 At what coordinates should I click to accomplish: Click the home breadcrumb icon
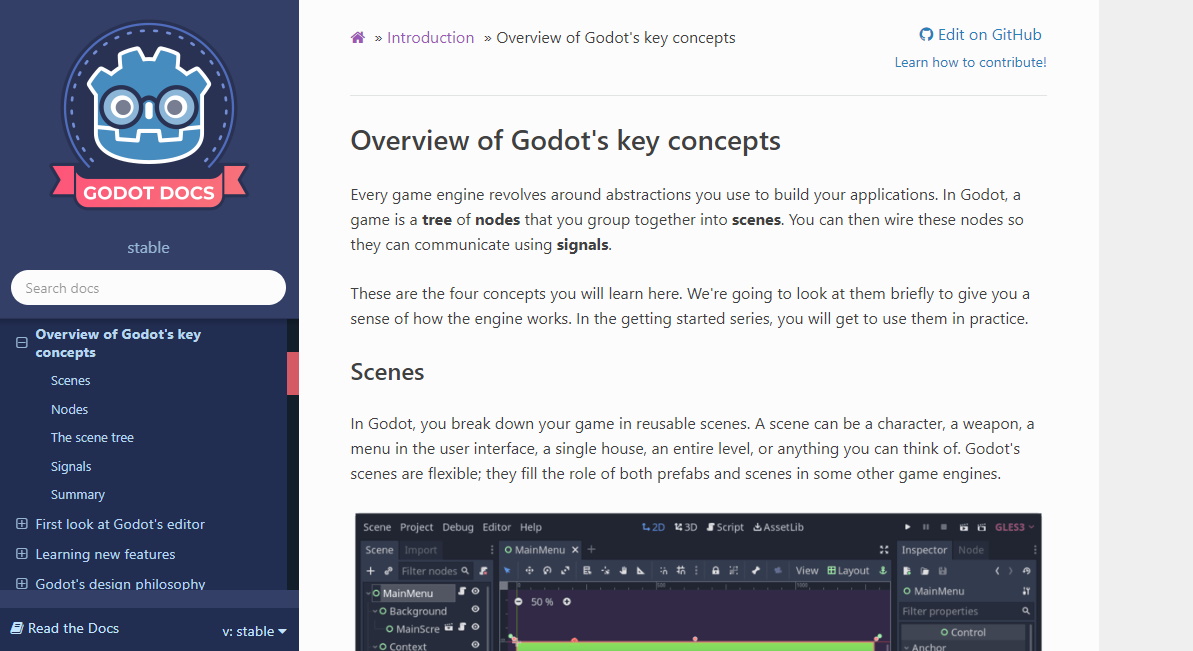pyautogui.click(x=357, y=37)
